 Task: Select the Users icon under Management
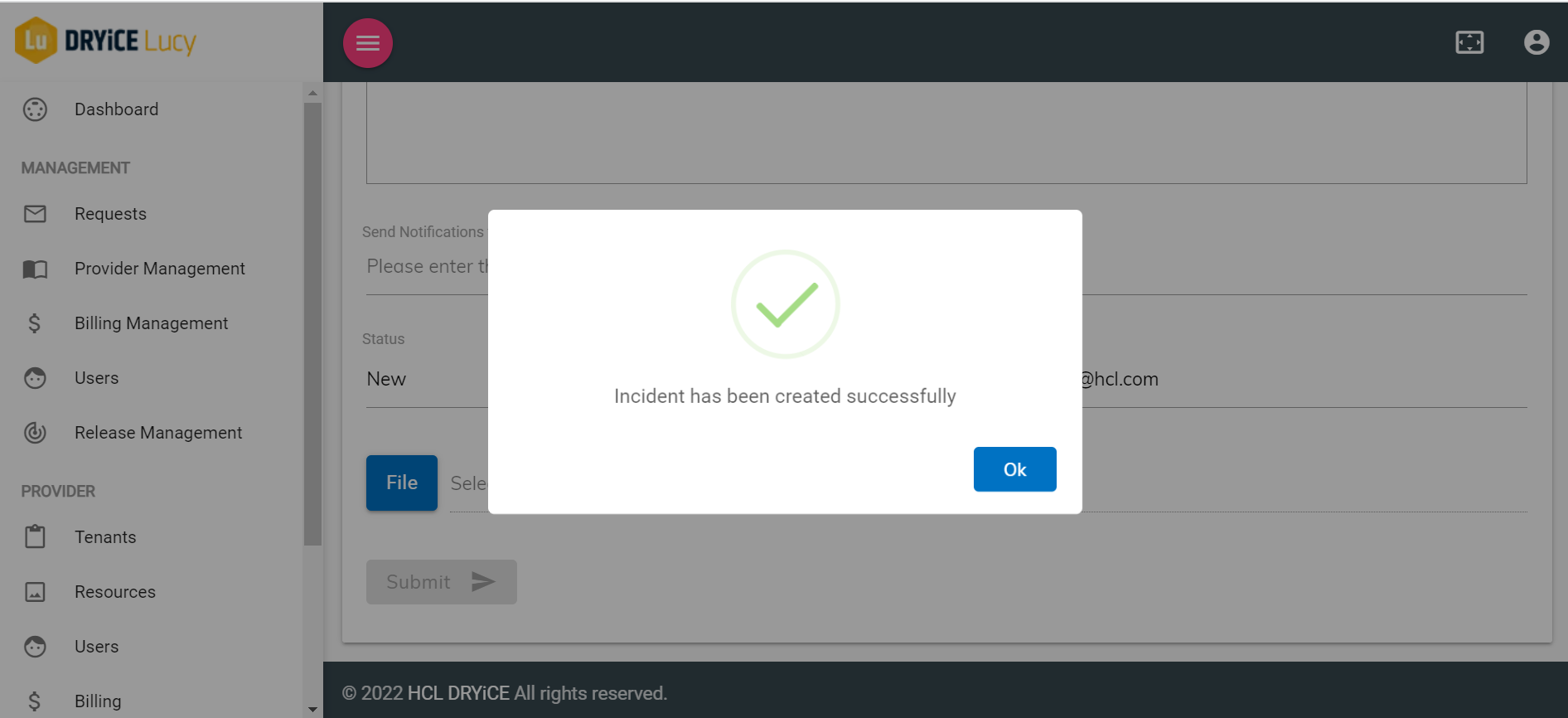(35, 377)
